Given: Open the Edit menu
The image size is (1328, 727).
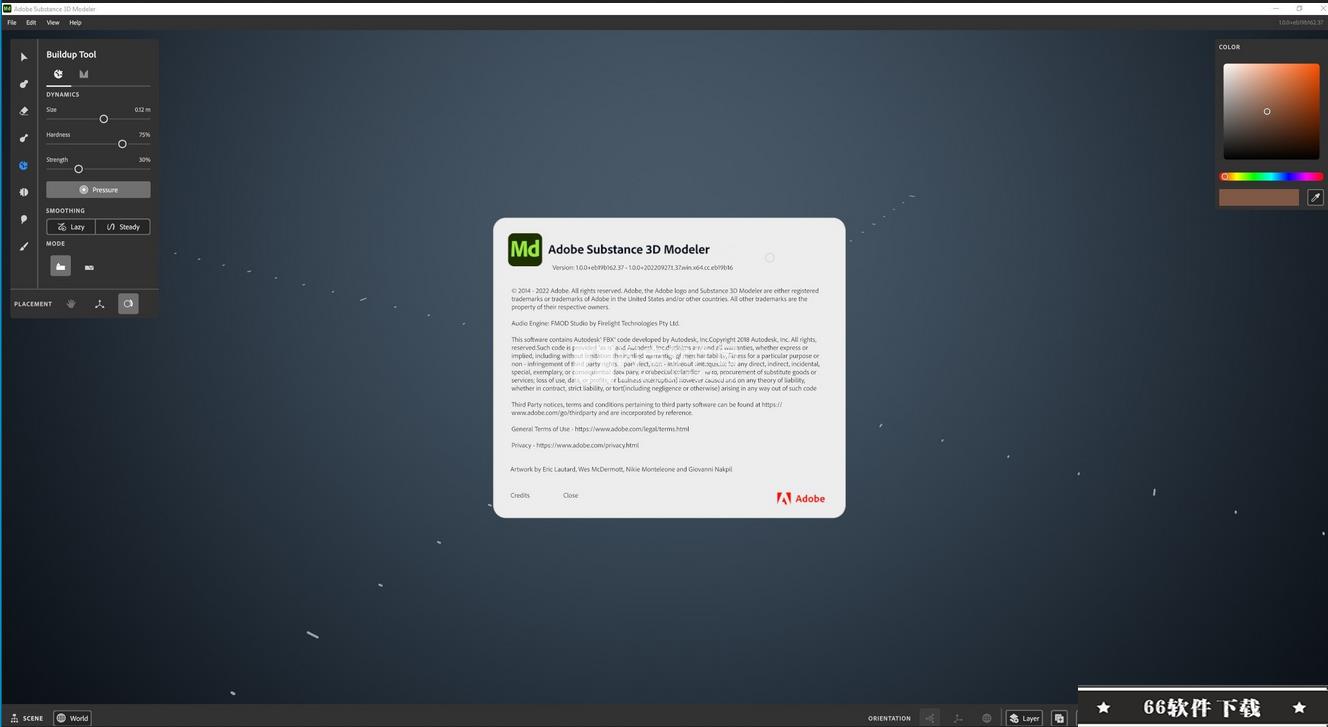Looking at the screenshot, I should click(31, 22).
